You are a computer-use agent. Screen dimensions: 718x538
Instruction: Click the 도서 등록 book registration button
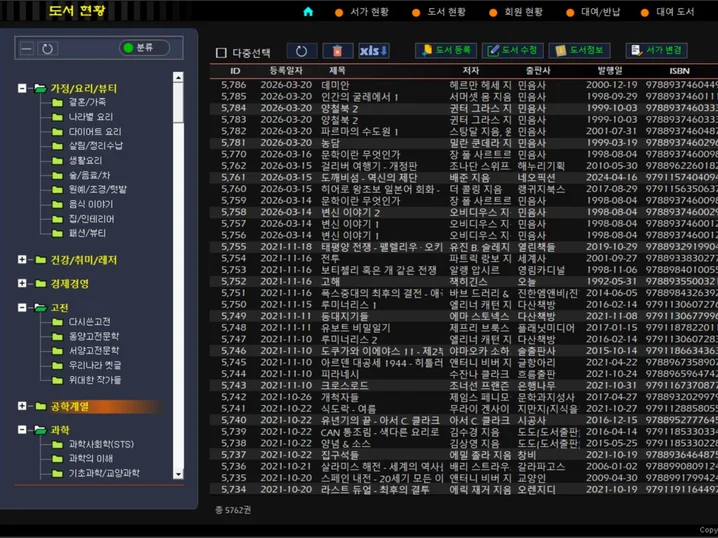[x=445, y=51]
